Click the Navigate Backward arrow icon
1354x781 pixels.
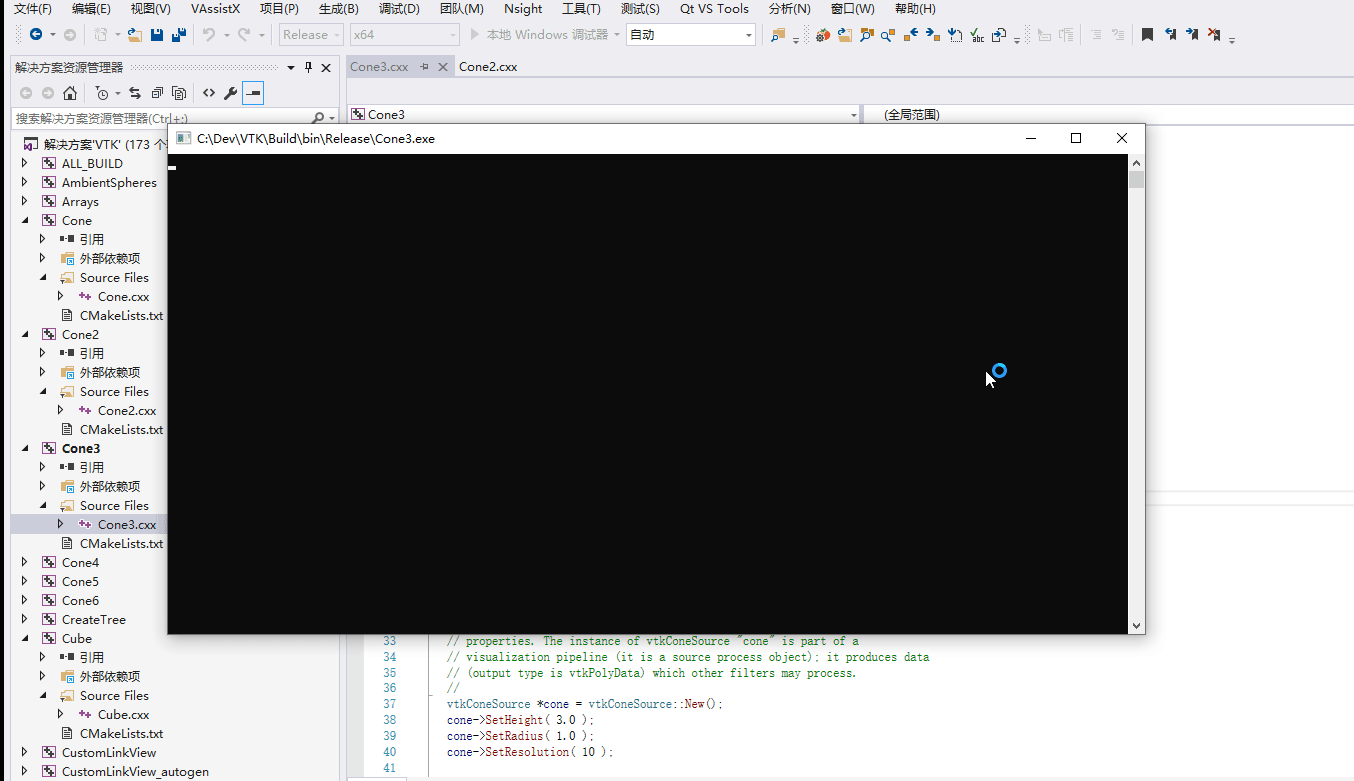(36, 34)
